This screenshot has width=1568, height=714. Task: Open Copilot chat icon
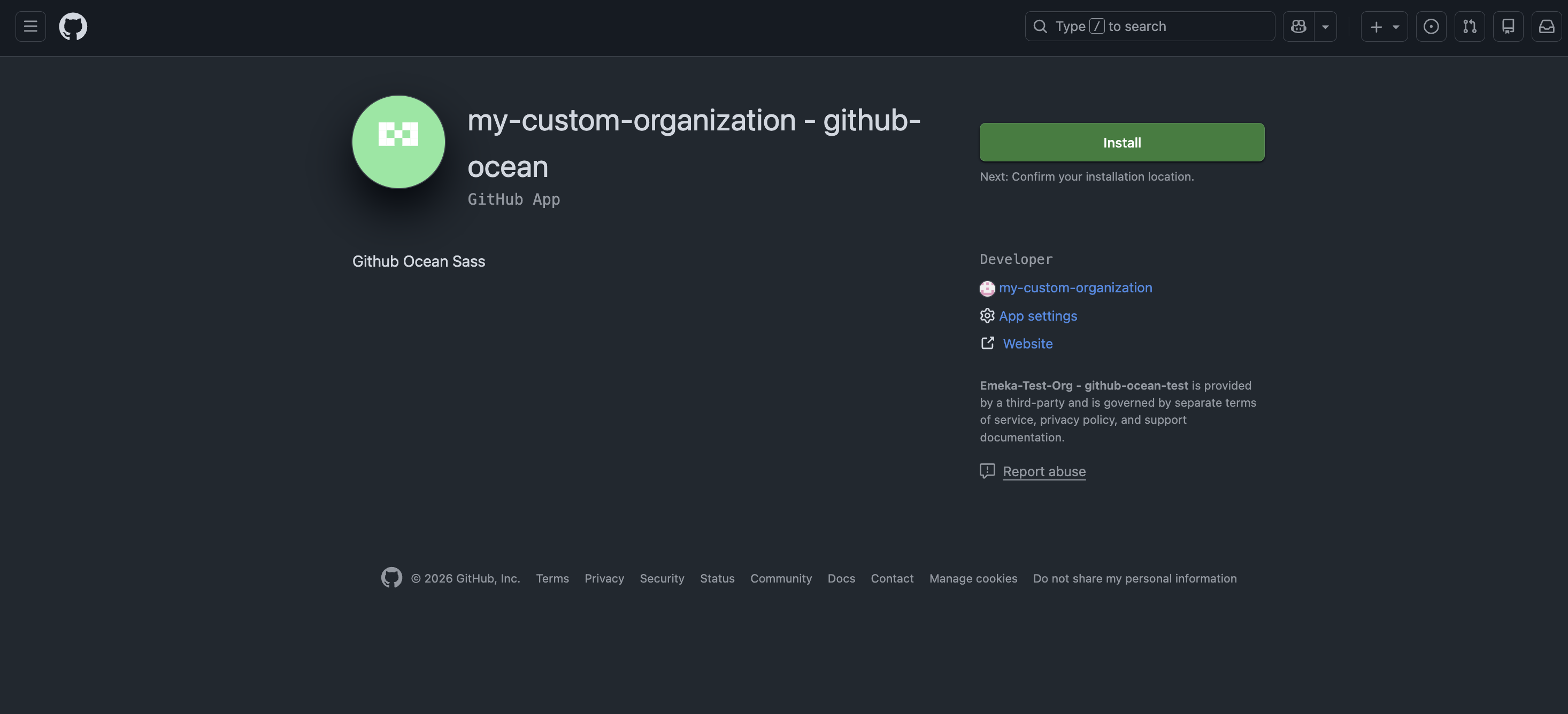pyautogui.click(x=1298, y=26)
